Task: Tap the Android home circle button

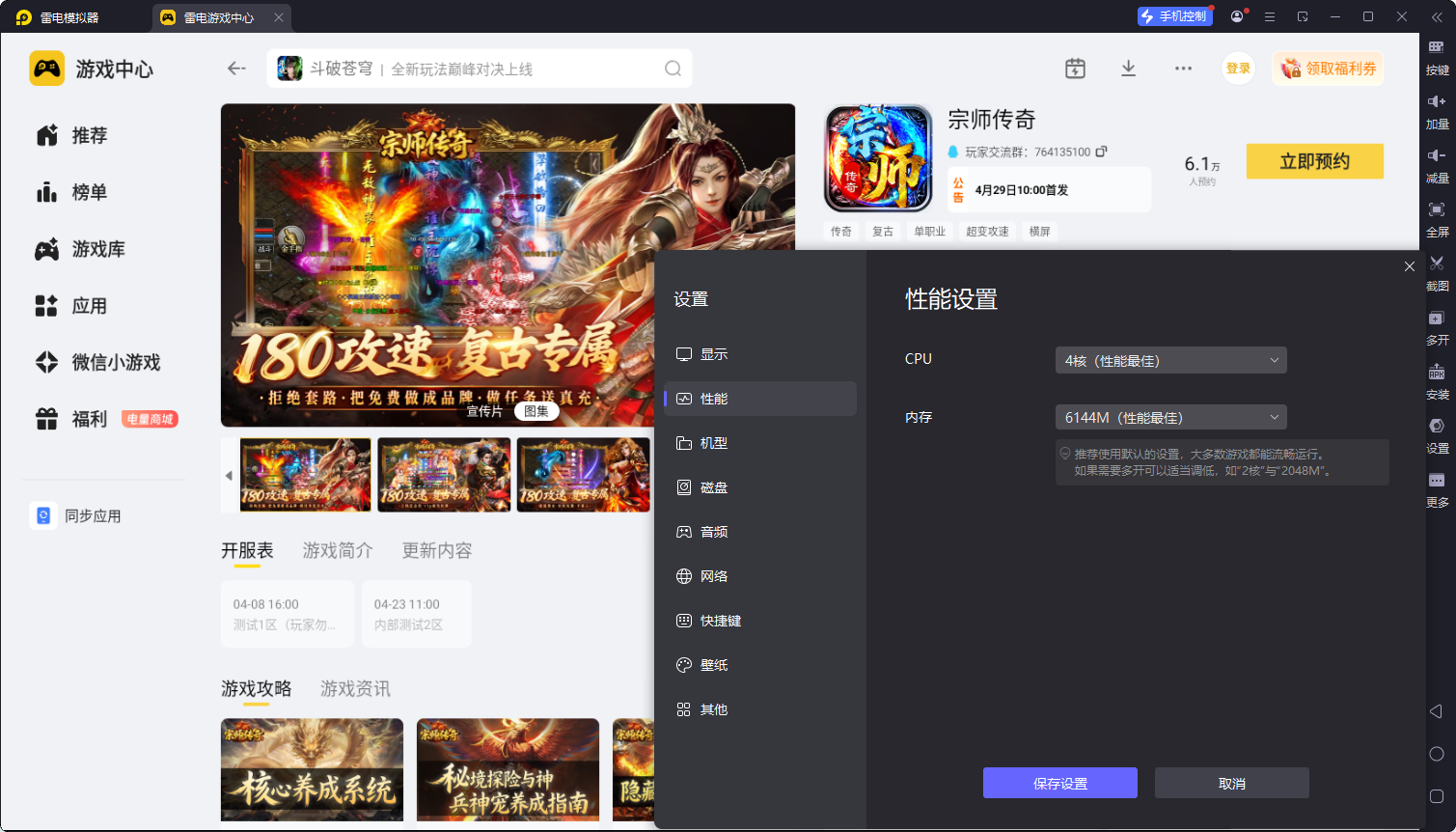Action: [1437, 754]
